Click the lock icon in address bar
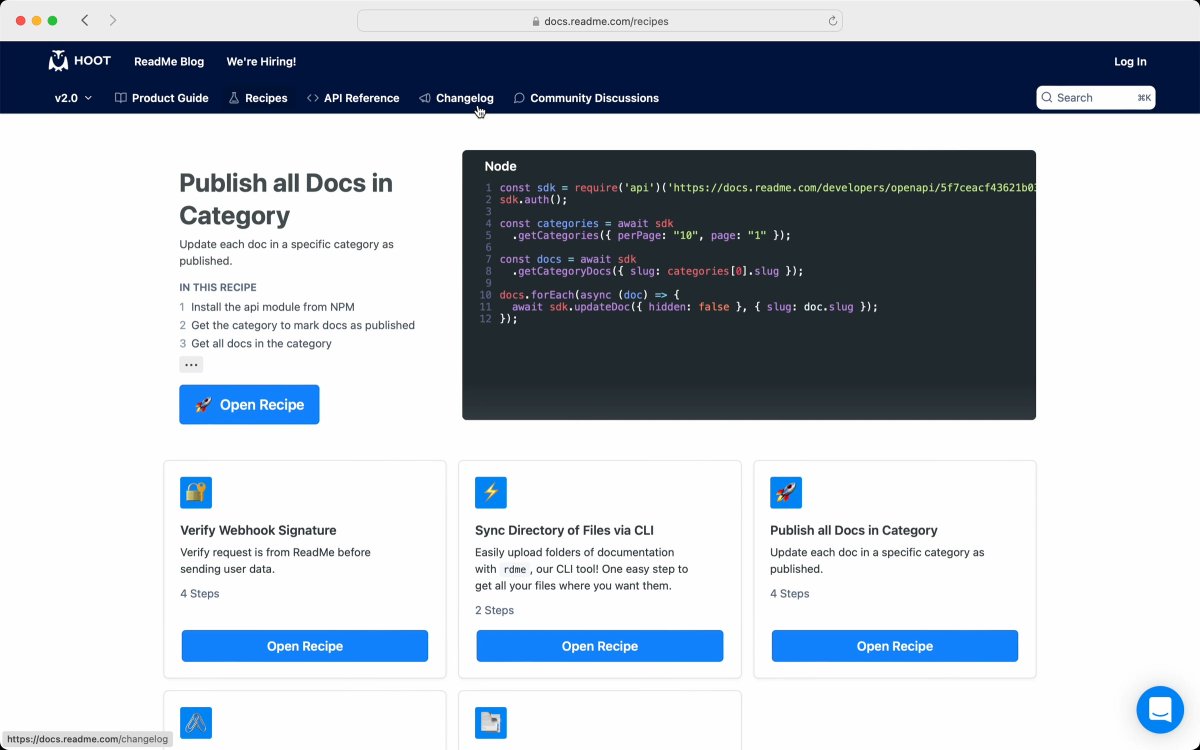1200x750 pixels. click(x=537, y=21)
